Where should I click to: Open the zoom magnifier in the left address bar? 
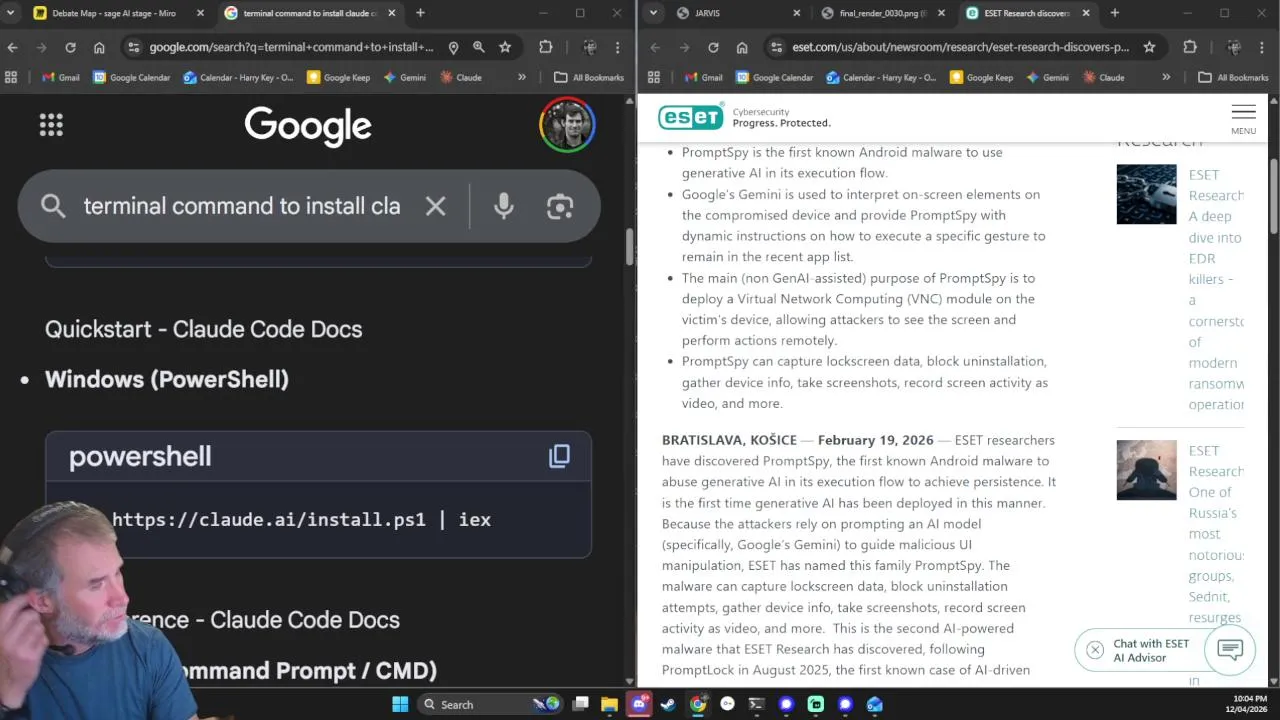[x=479, y=47]
